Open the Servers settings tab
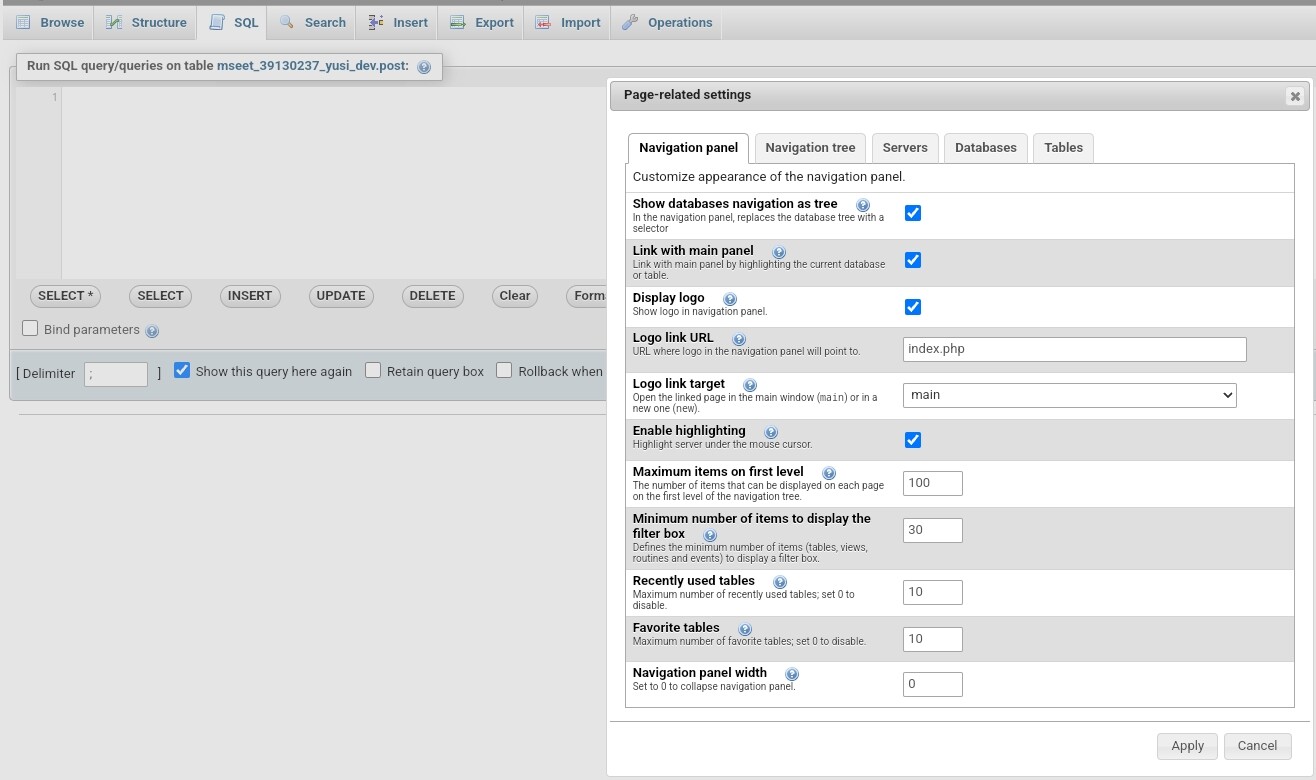Viewport: 1316px width, 780px height. pos(905,148)
